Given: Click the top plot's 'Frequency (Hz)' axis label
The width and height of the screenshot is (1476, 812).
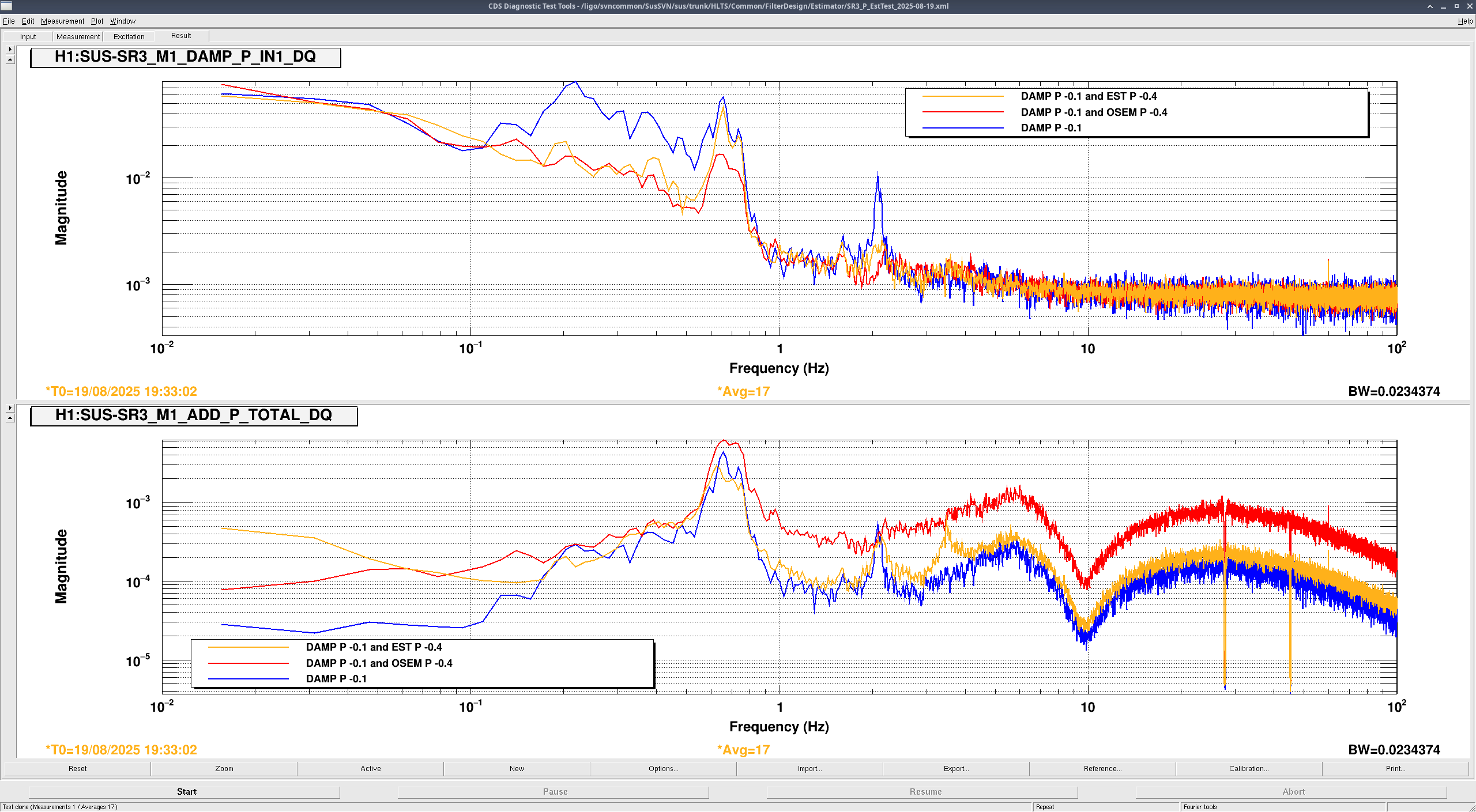Looking at the screenshot, I should 779,368.
